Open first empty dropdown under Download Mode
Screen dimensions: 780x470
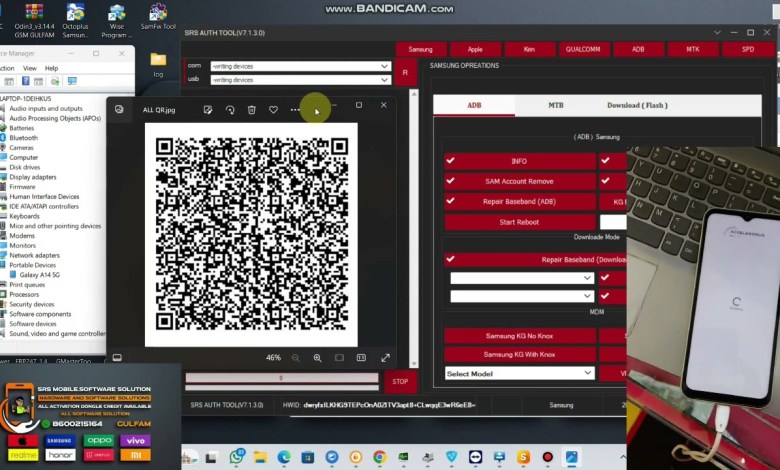[522, 278]
